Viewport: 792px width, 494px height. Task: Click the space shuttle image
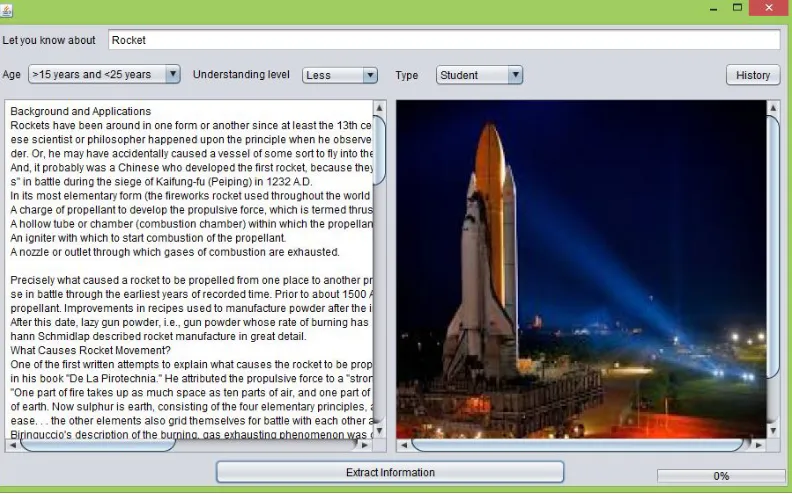pos(581,269)
